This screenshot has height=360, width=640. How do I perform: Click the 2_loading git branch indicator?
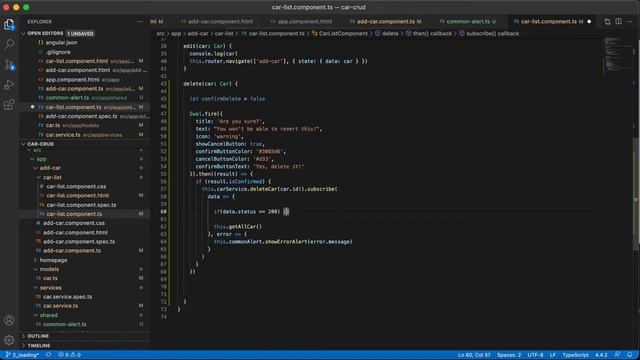pos(22,355)
